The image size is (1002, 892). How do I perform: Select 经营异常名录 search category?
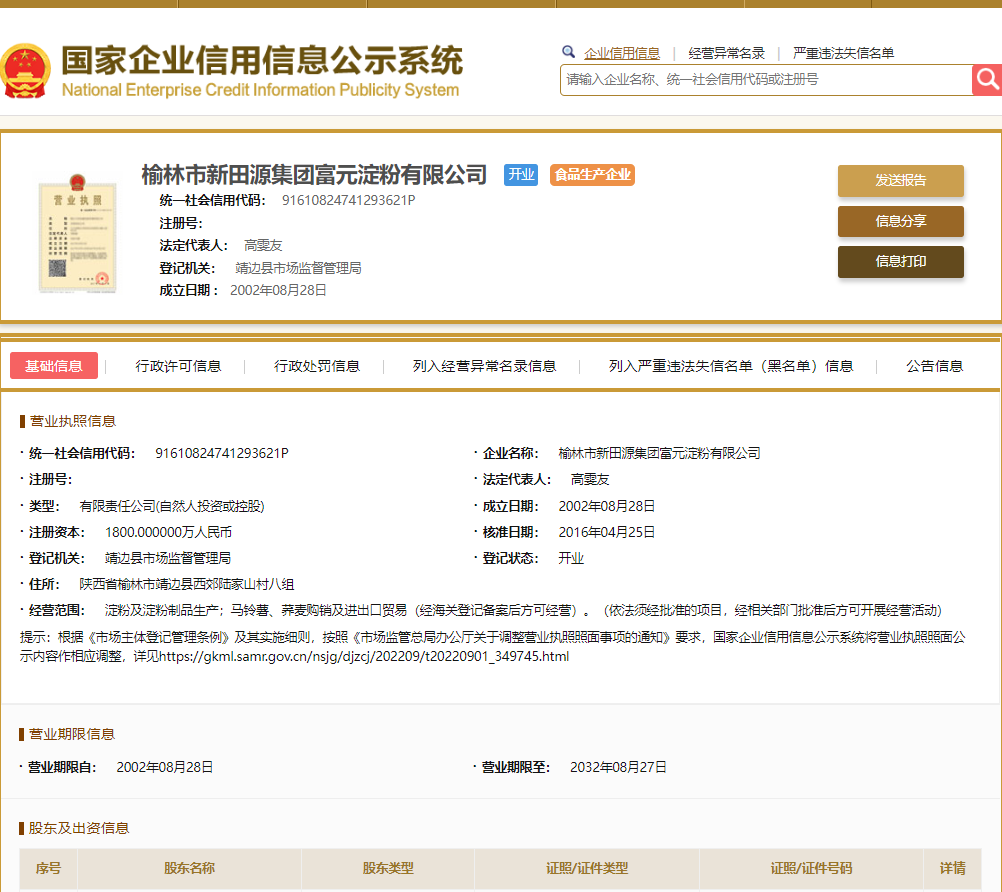click(727, 54)
